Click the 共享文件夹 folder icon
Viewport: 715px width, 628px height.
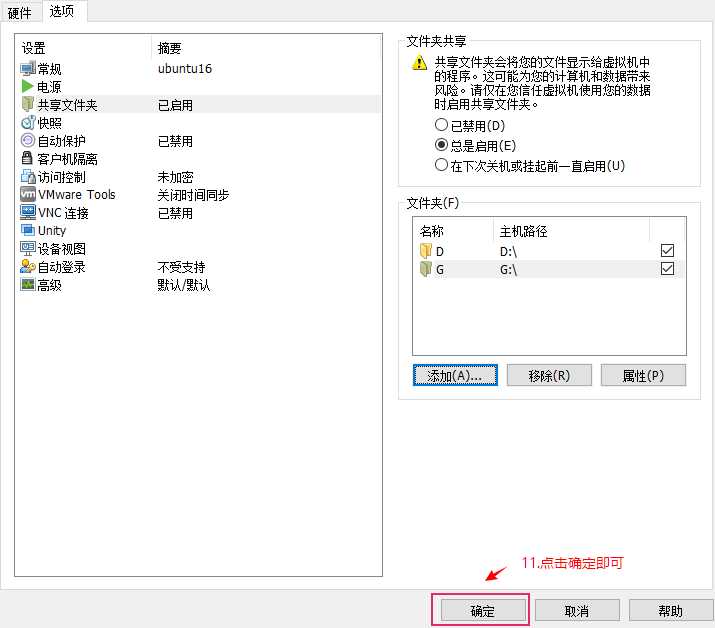pyautogui.click(x=27, y=104)
